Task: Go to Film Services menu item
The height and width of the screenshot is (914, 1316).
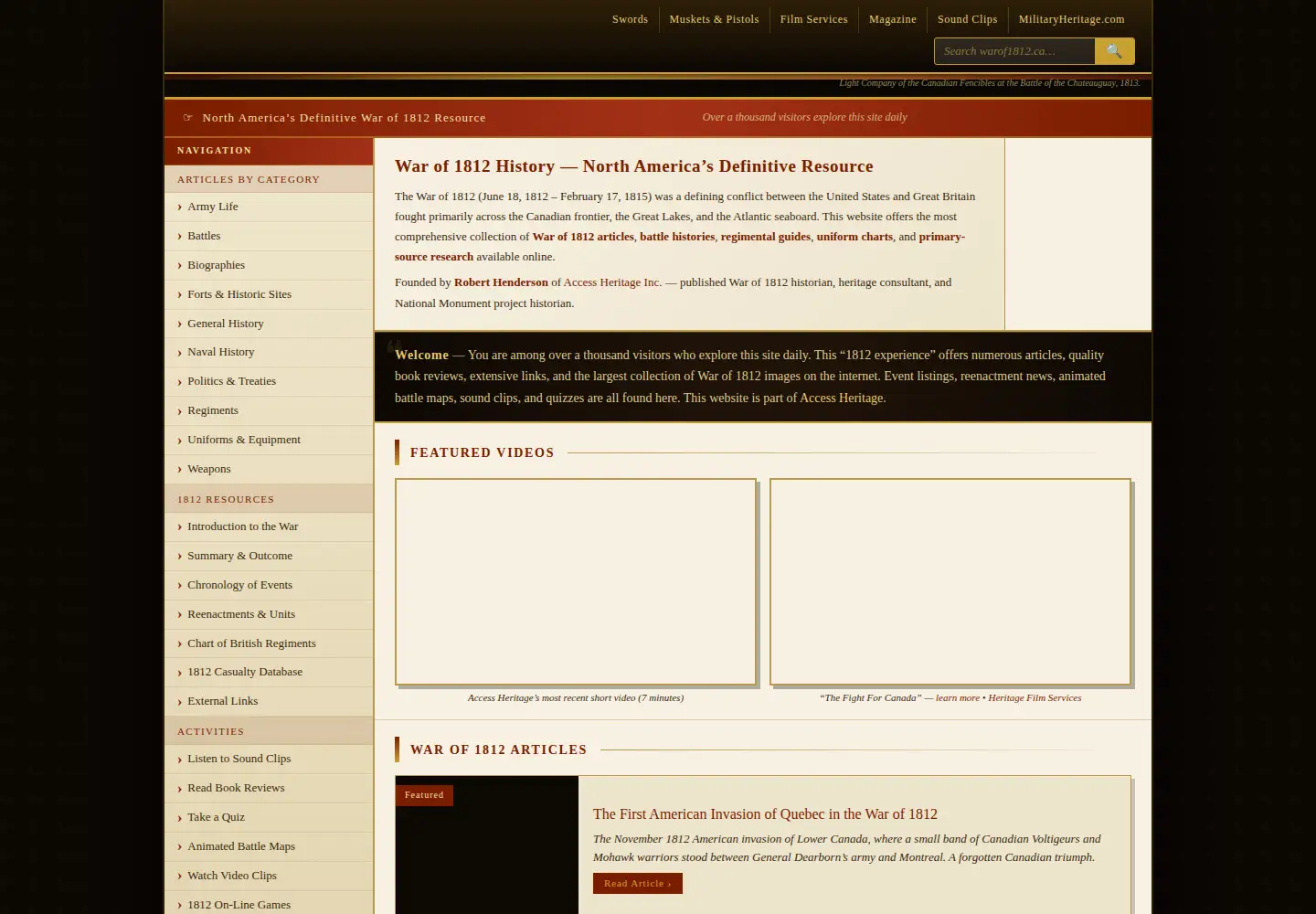Action: click(813, 19)
